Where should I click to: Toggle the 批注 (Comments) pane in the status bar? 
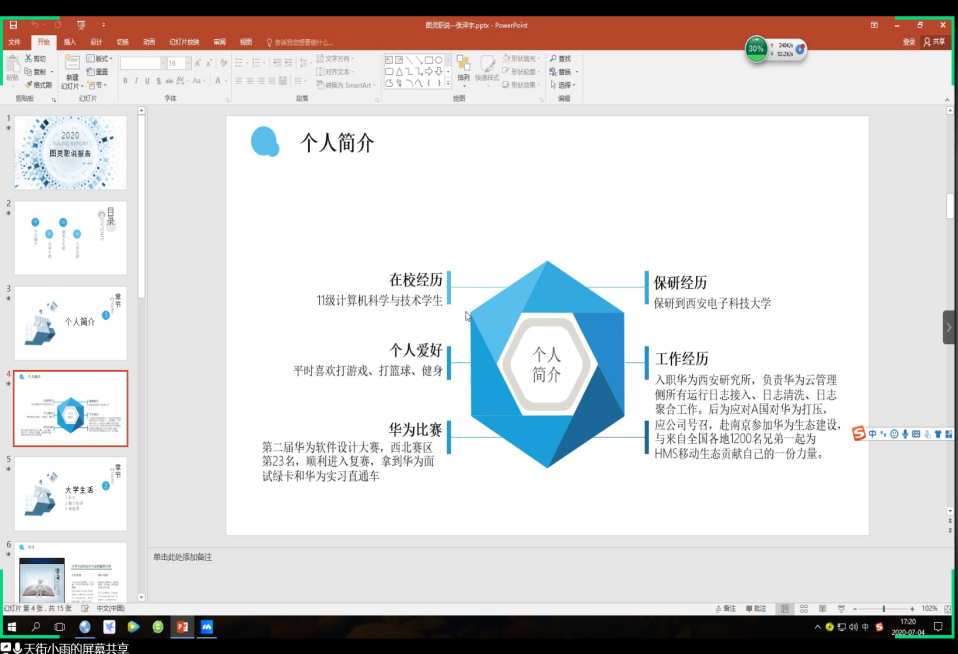pos(755,608)
